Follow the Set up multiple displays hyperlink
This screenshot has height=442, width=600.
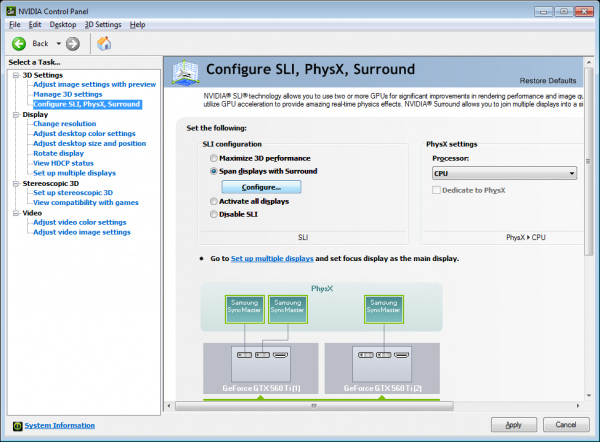pos(272,259)
